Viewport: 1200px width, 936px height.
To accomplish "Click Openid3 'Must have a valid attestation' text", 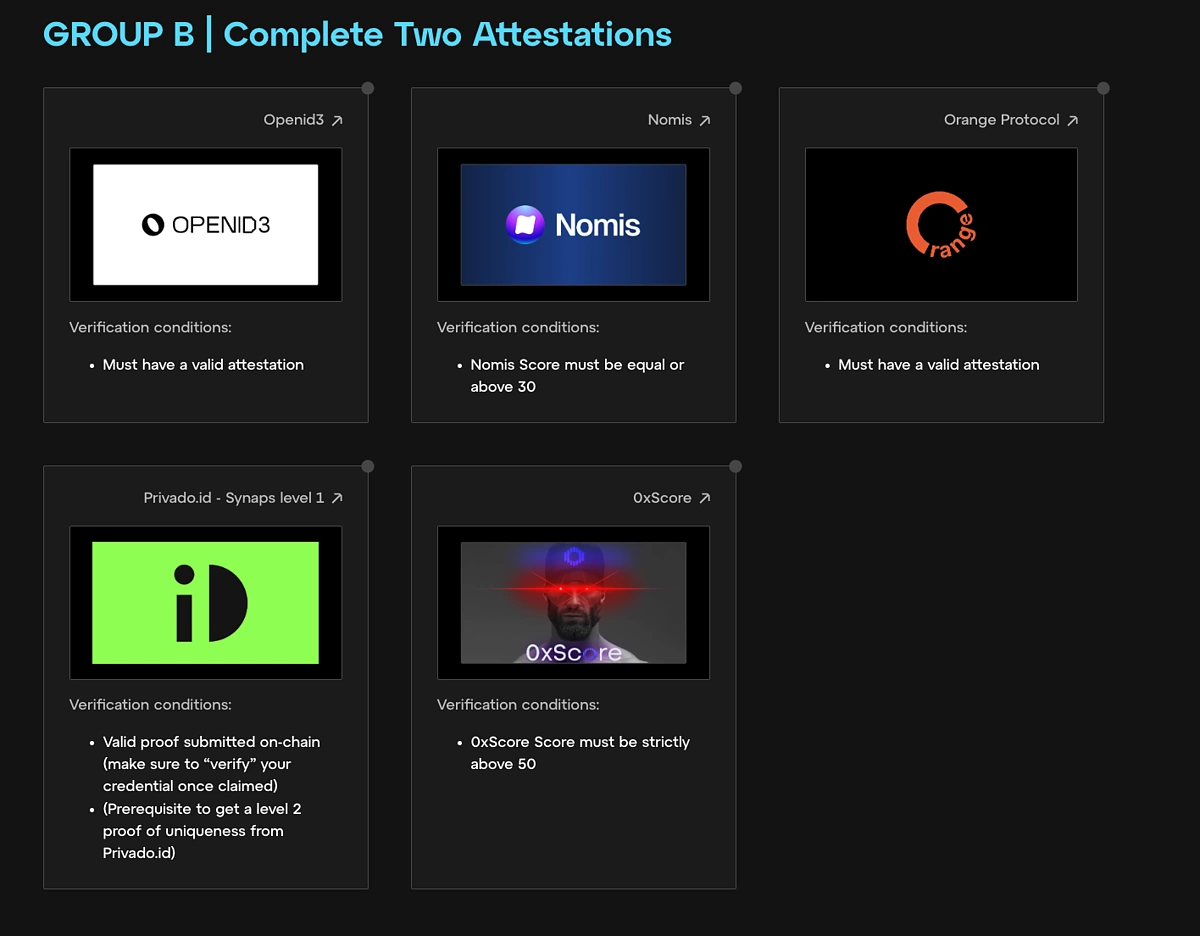I will coord(203,365).
